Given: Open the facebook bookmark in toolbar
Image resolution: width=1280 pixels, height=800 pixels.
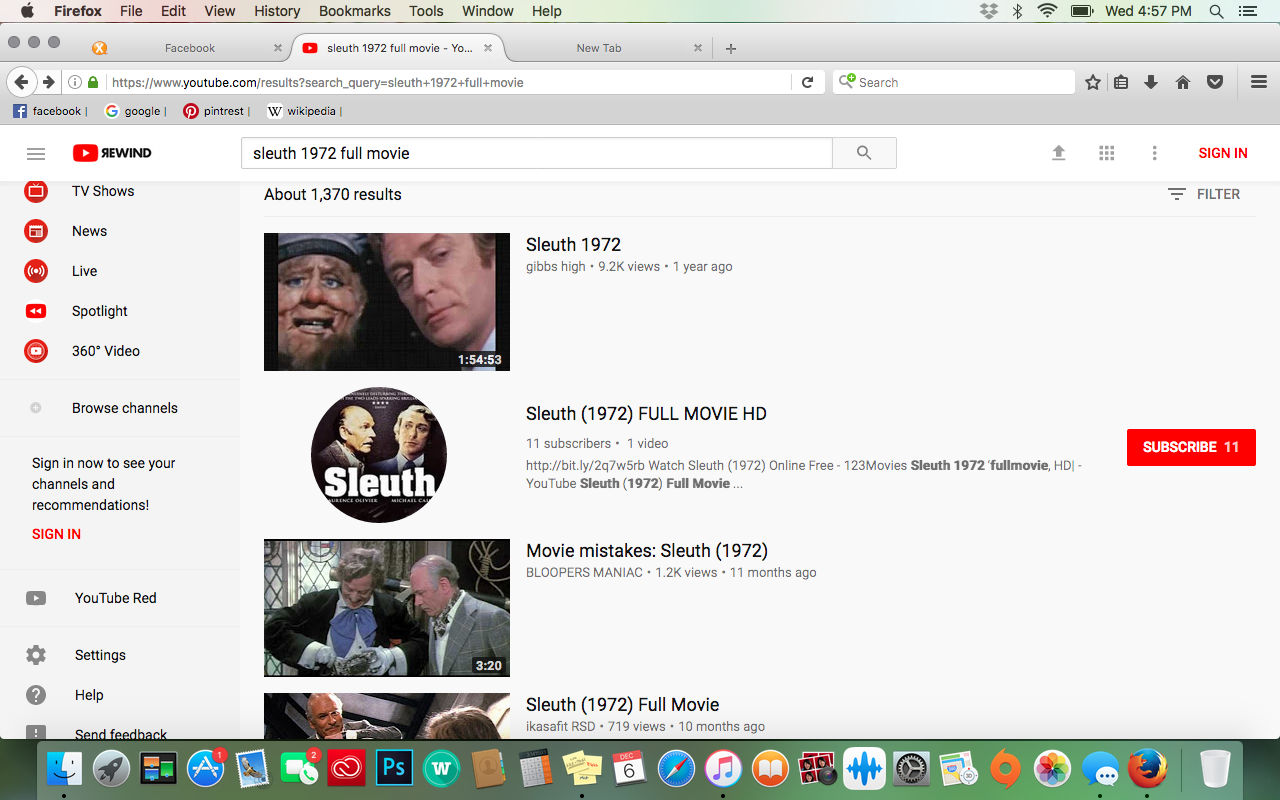Looking at the screenshot, I should (49, 111).
